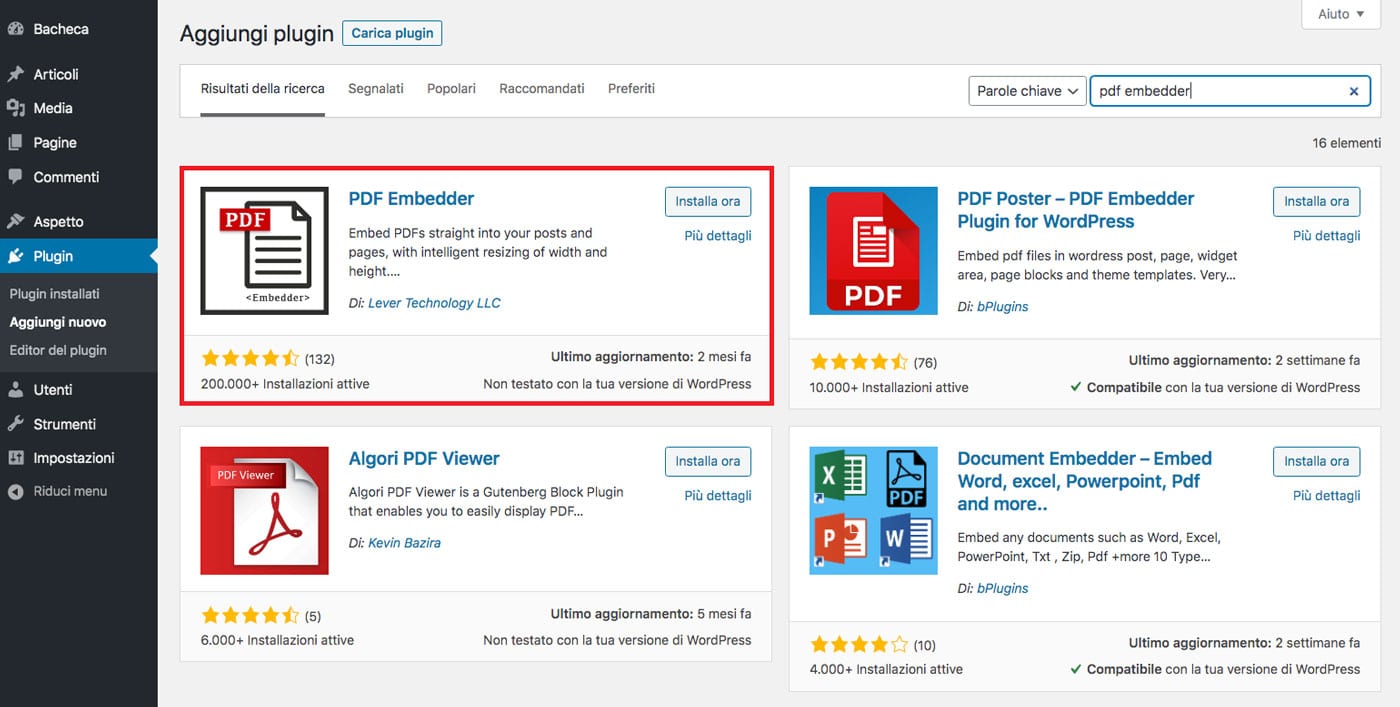Open the PDF Embedder title link
The height and width of the screenshot is (707, 1400).
[412, 199]
